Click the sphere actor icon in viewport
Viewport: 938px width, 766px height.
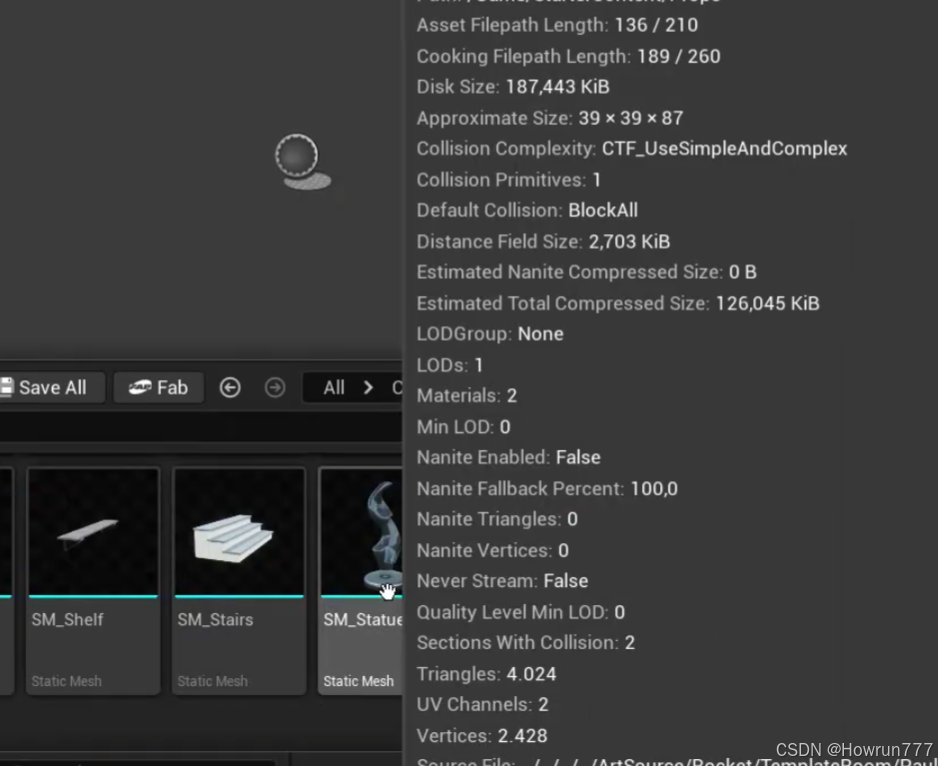tap(302, 160)
